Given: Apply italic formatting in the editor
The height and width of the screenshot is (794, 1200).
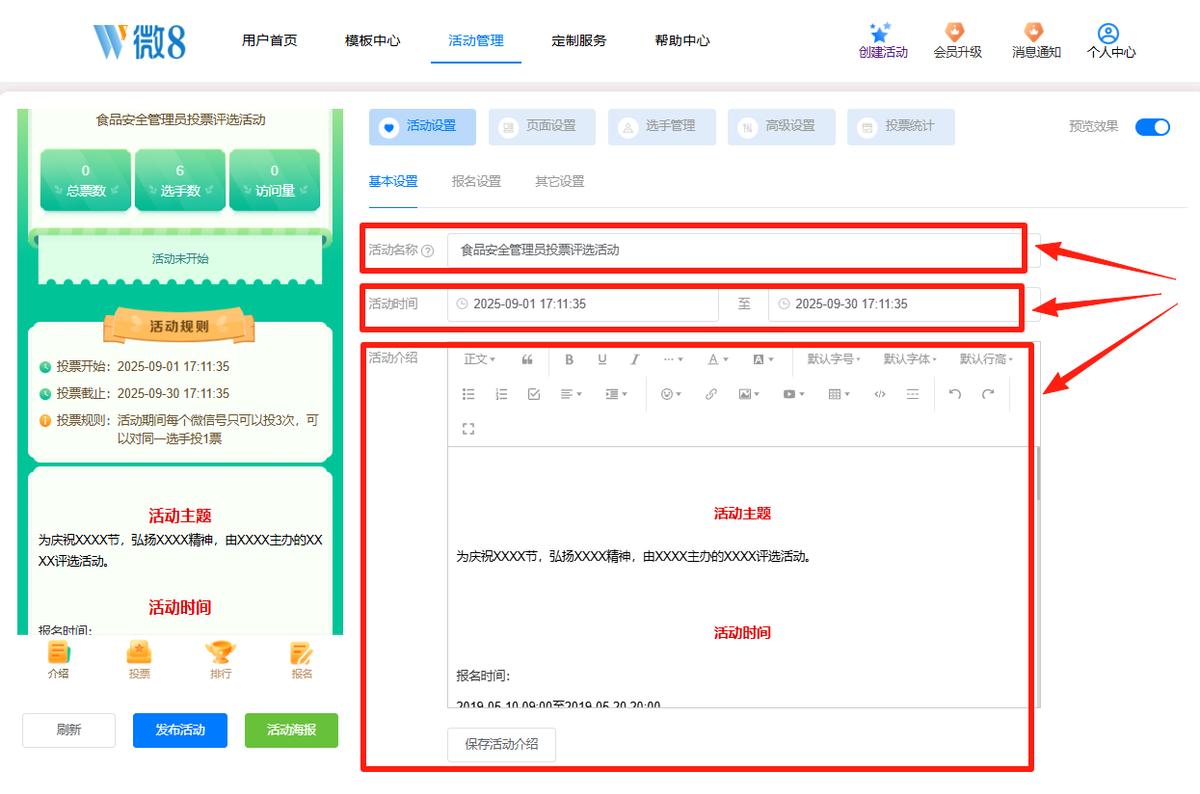Looking at the screenshot, I should (x=634, y=359).
